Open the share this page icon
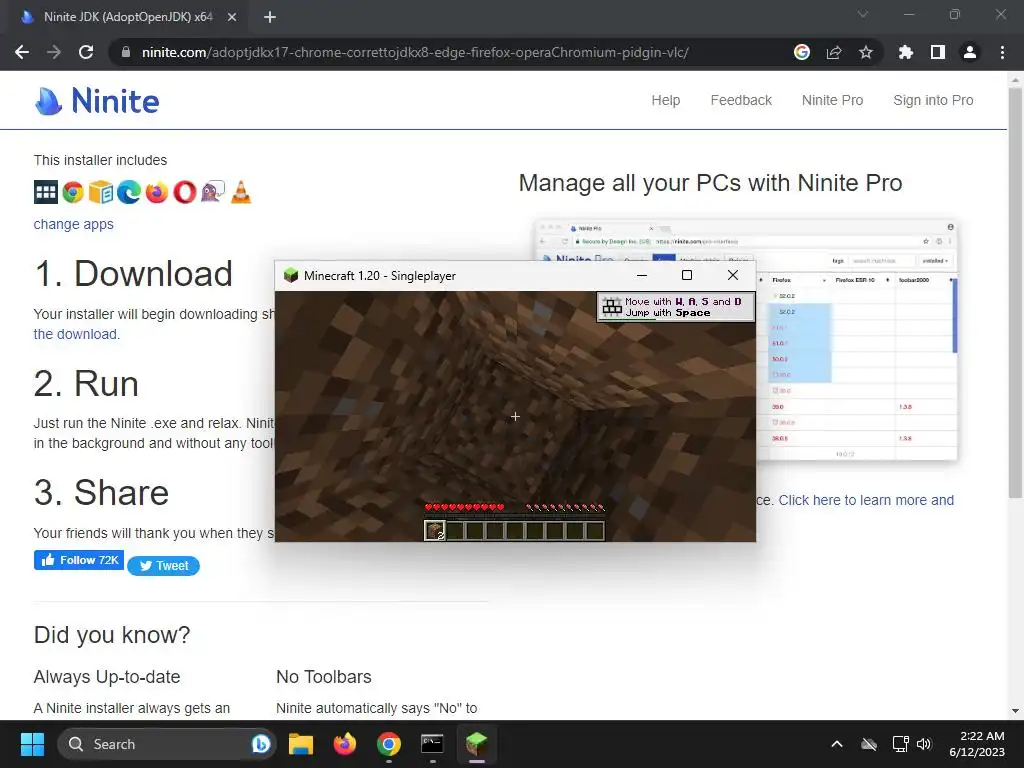This screenshot has width=1024, height=768. coord(834,52)
